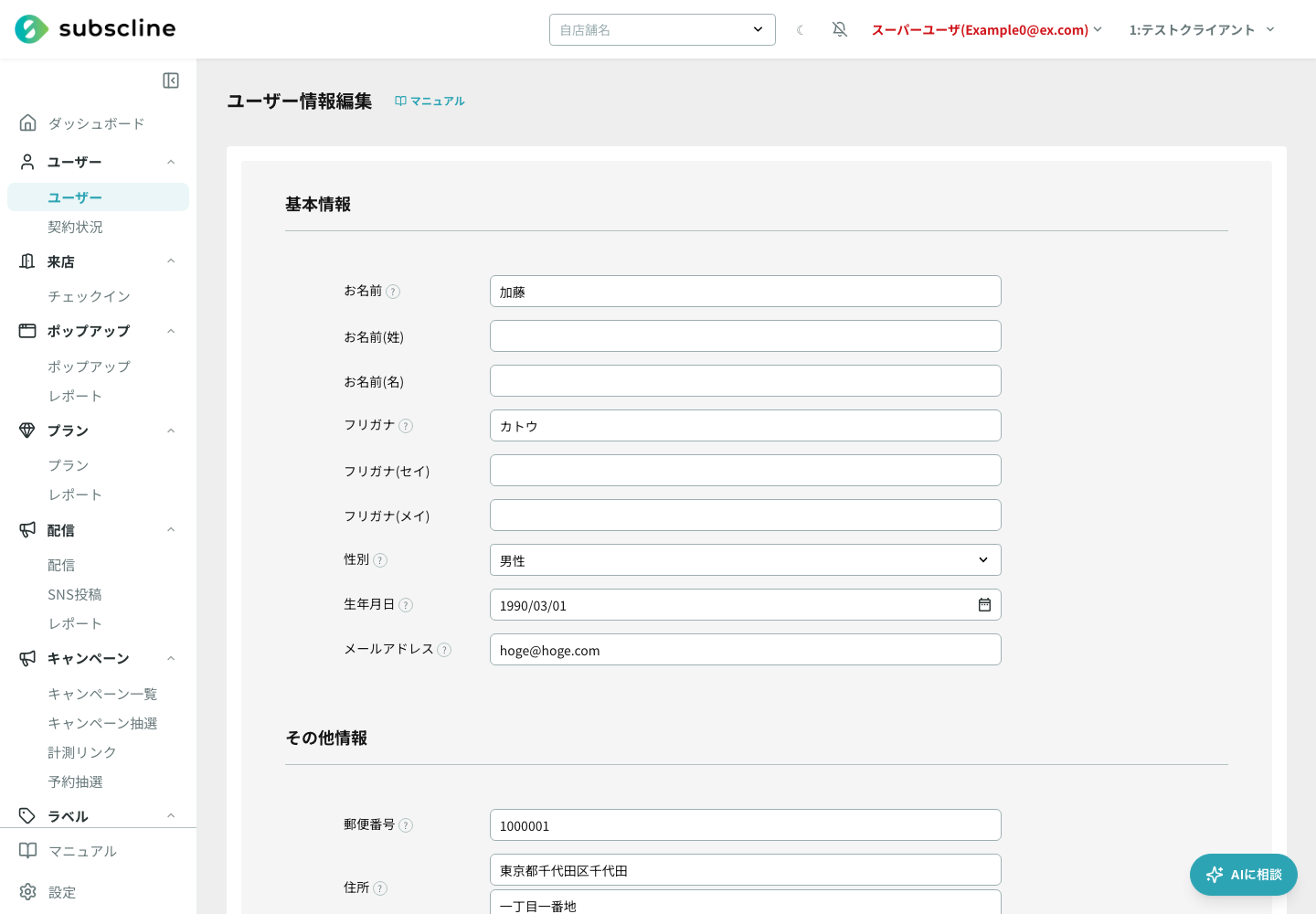Go to チェックイン page

(x=89, y=296)
